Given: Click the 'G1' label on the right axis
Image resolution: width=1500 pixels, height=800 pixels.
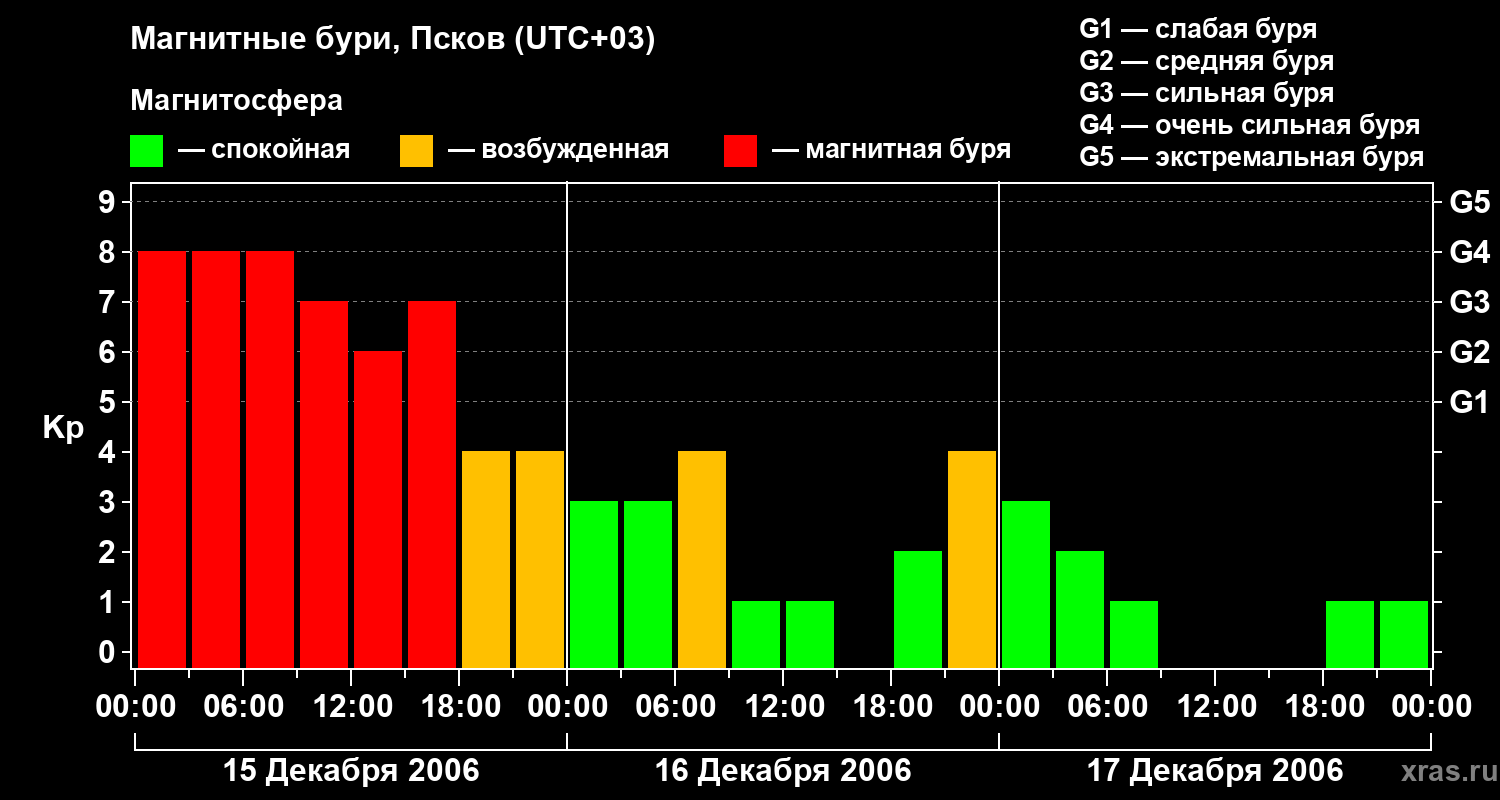Looking at the screenshot, I should pyautogui.click(x=1469, y=403).
